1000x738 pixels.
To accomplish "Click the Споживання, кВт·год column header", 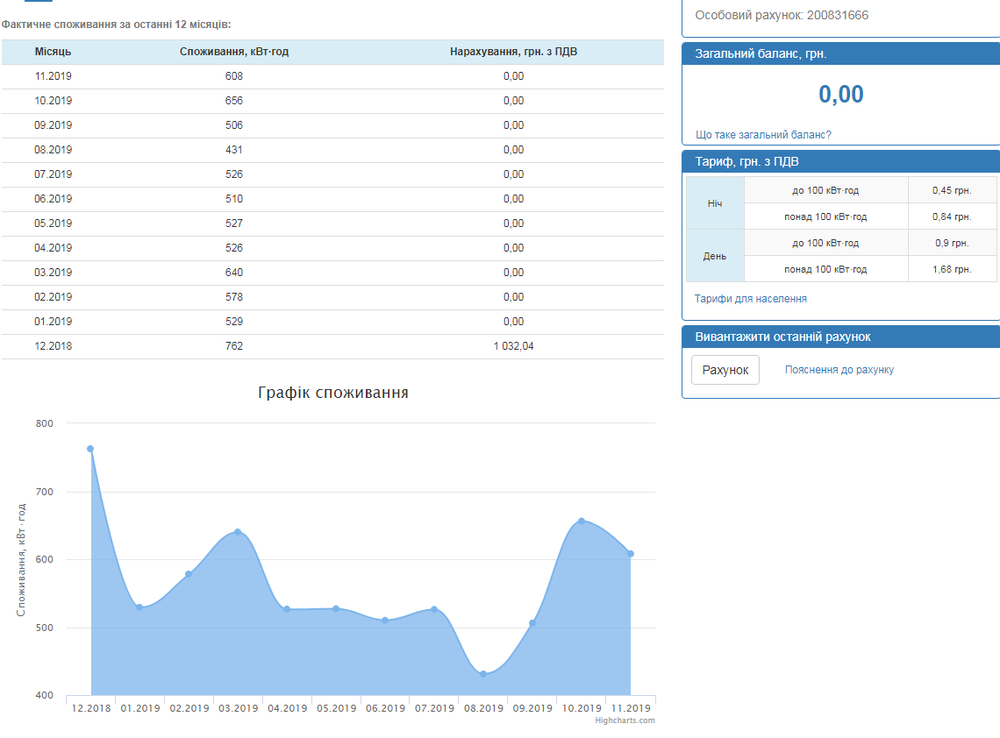I will (234, 52).
